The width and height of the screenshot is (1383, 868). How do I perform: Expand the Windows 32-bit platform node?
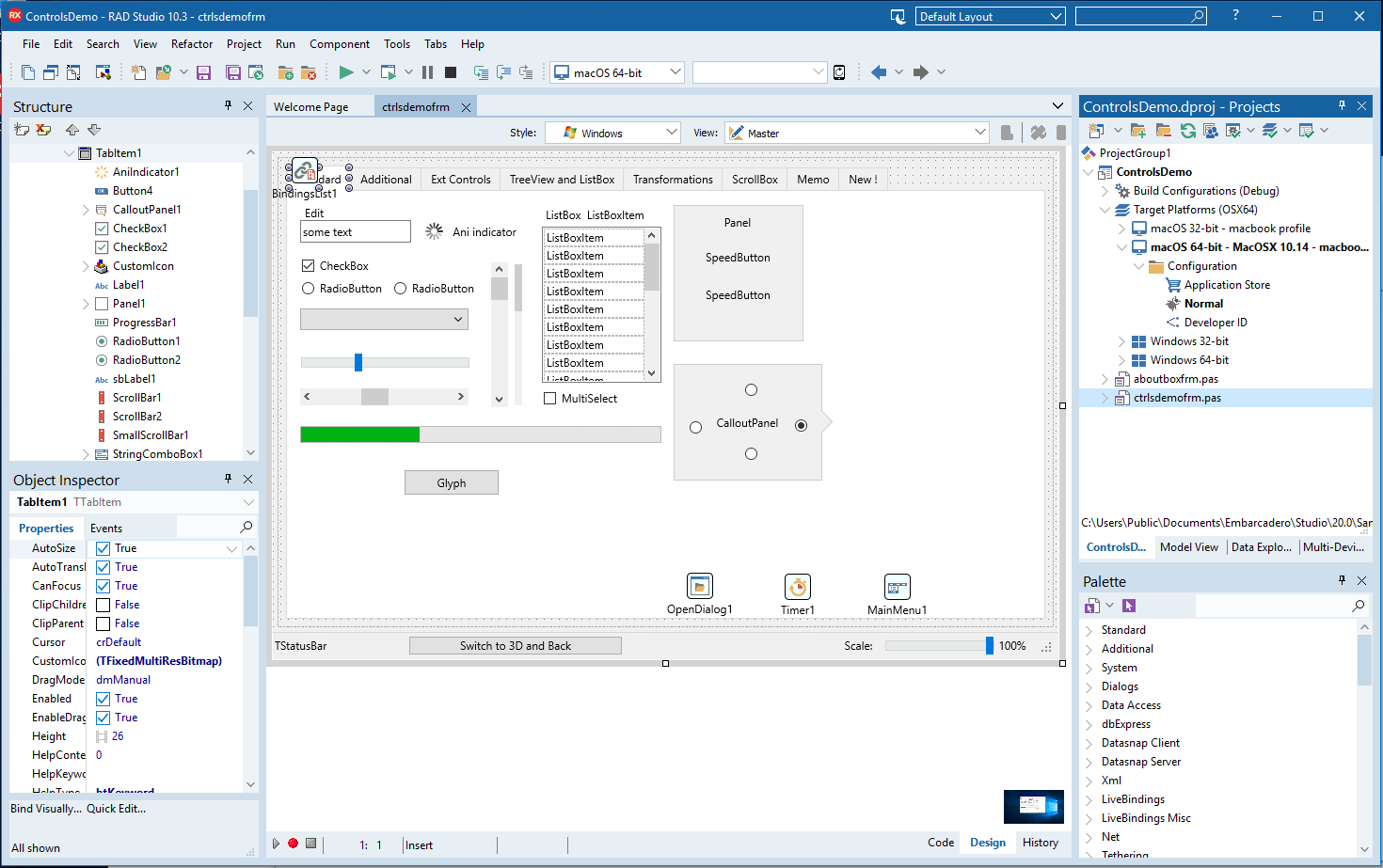[1121, 341]
